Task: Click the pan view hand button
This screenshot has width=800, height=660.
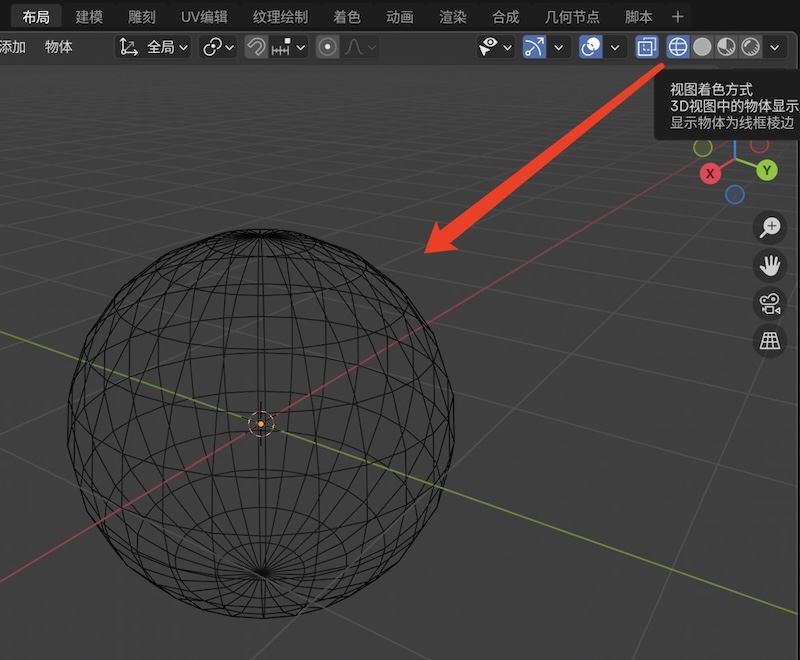Action: click(770, 265)
